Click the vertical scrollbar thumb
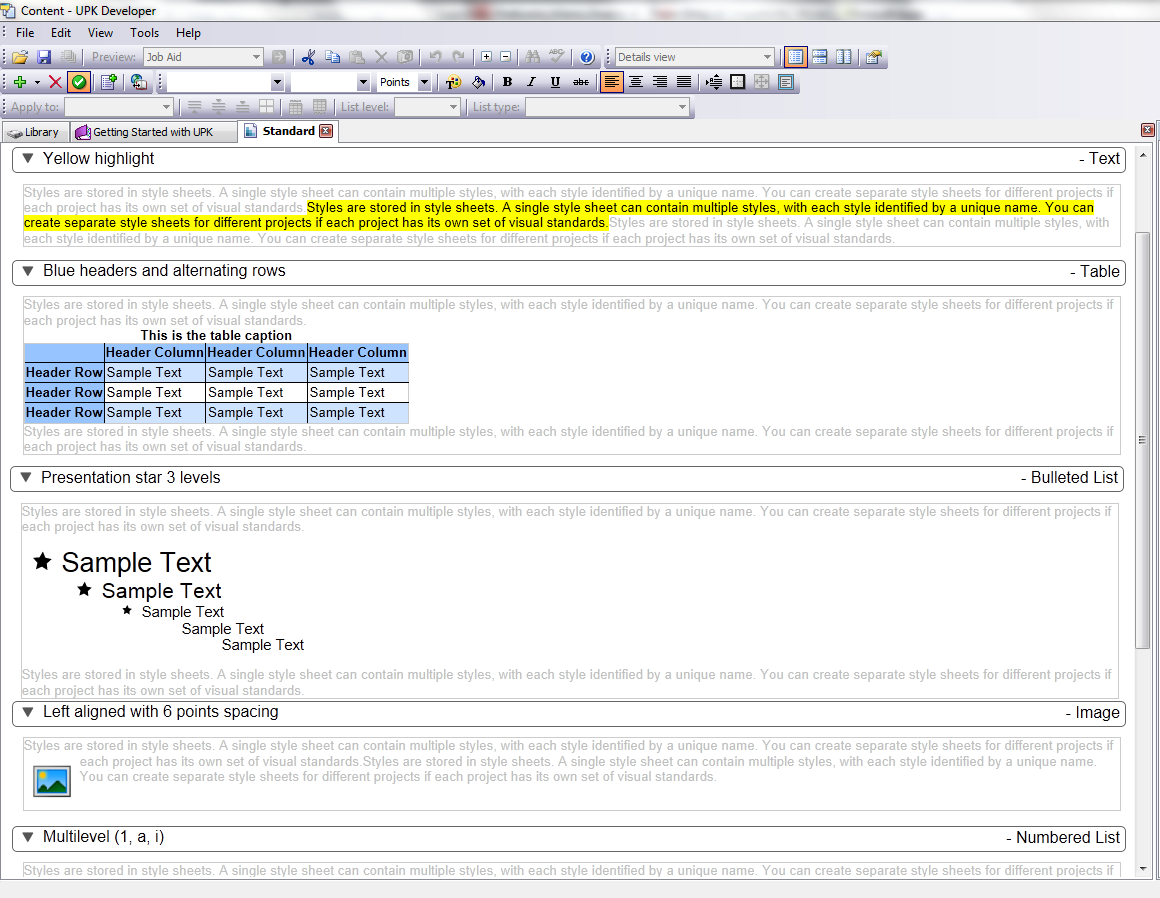Viewport: 1160px width, 898px height. (x=1142, y=440)
